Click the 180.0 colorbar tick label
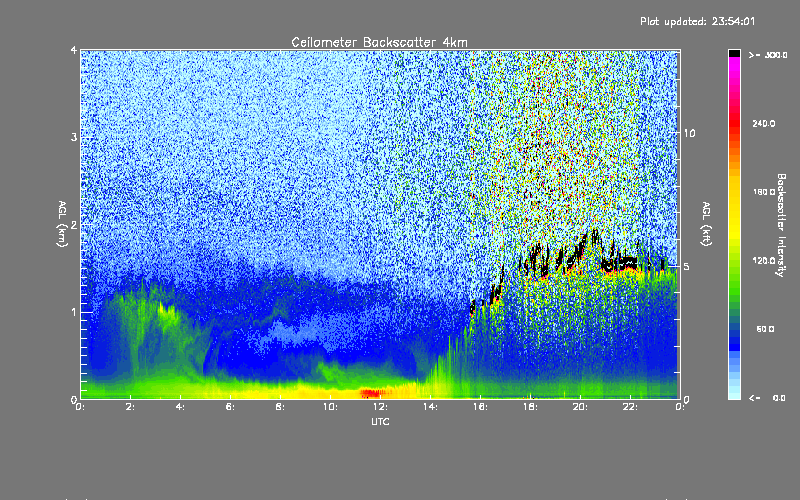This screenshot has width=800, height=500. [764, 192]
